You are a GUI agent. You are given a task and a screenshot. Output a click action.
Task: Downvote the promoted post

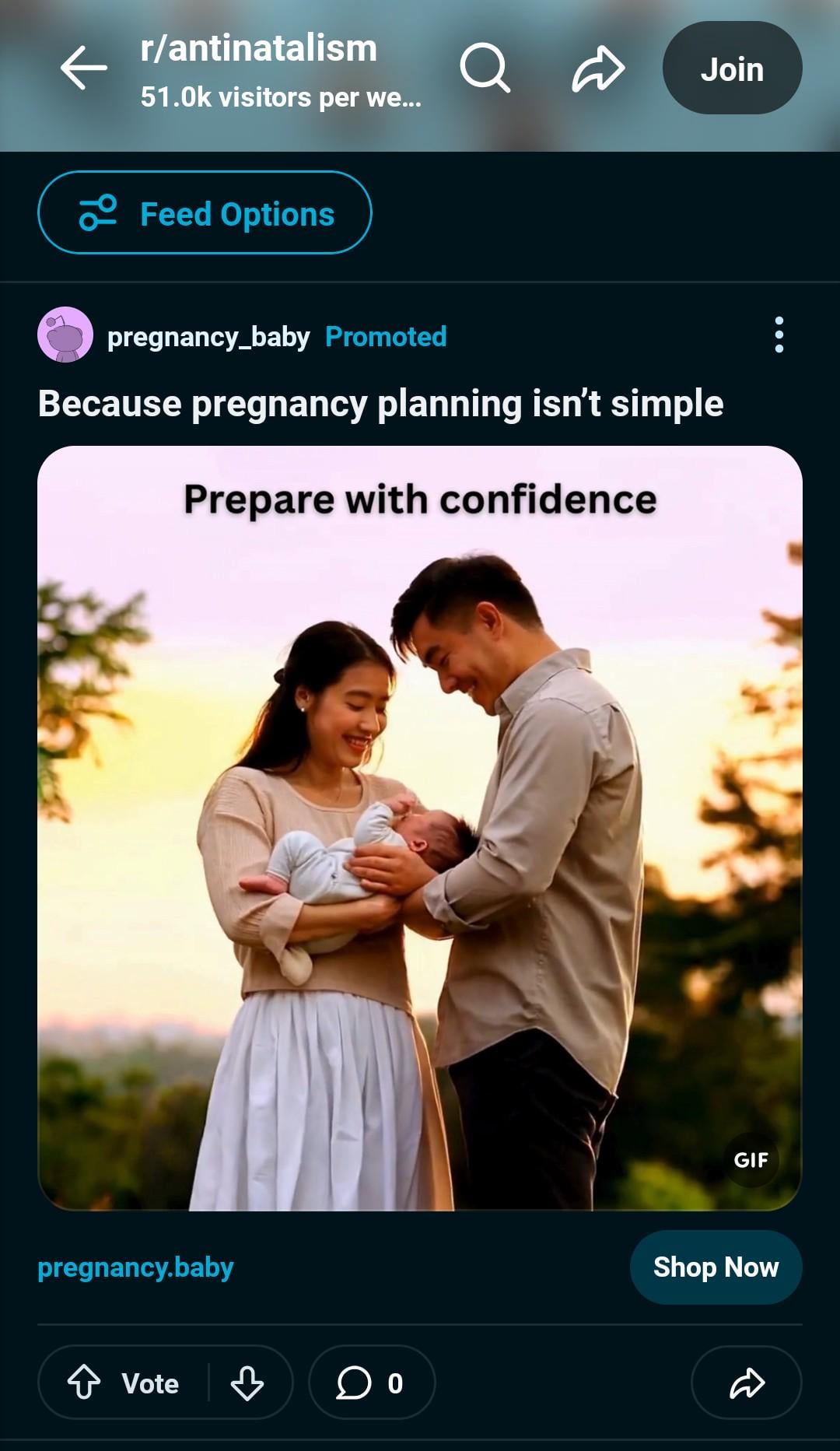pyautogui.click(x=247, y=1383)
